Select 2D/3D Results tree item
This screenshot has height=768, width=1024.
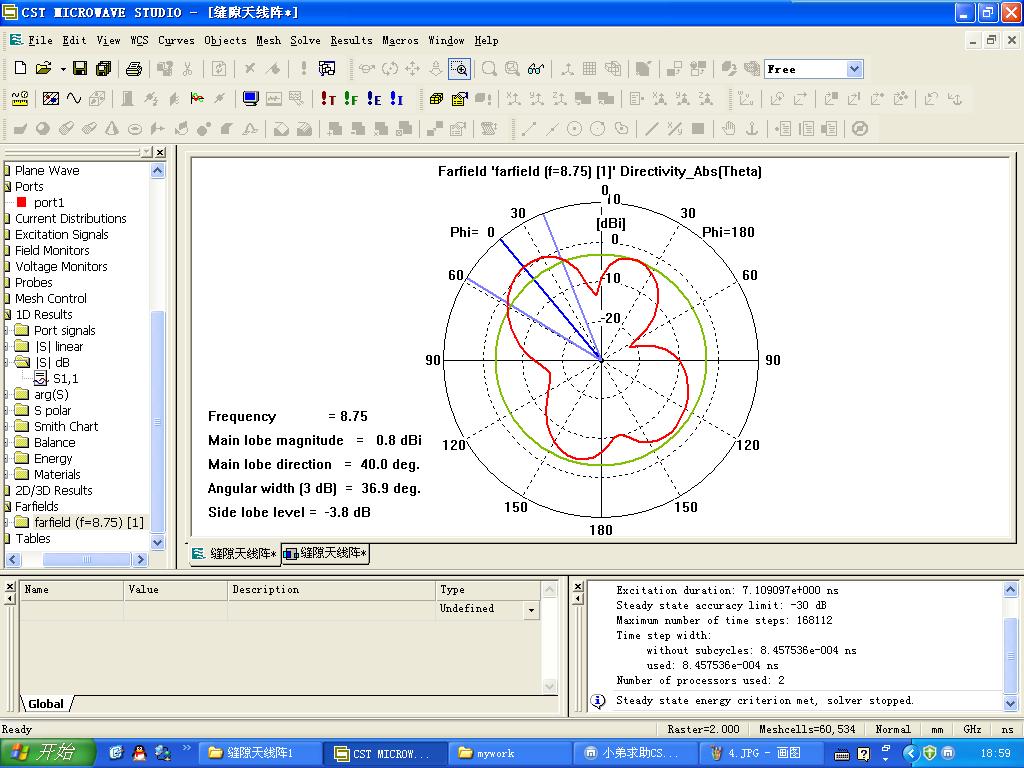tap(54, 491)
